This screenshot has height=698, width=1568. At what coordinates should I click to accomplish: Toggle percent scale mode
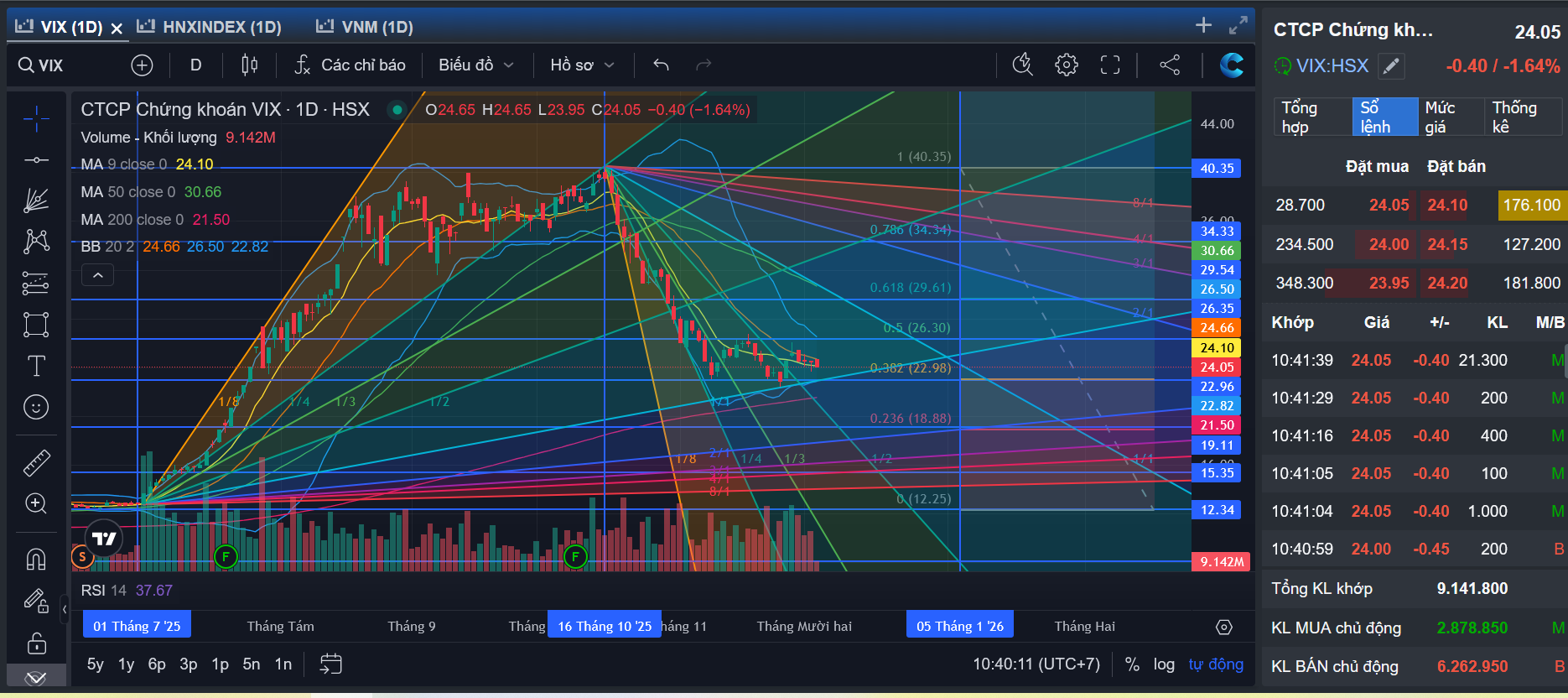click(x=1132, y=664)
